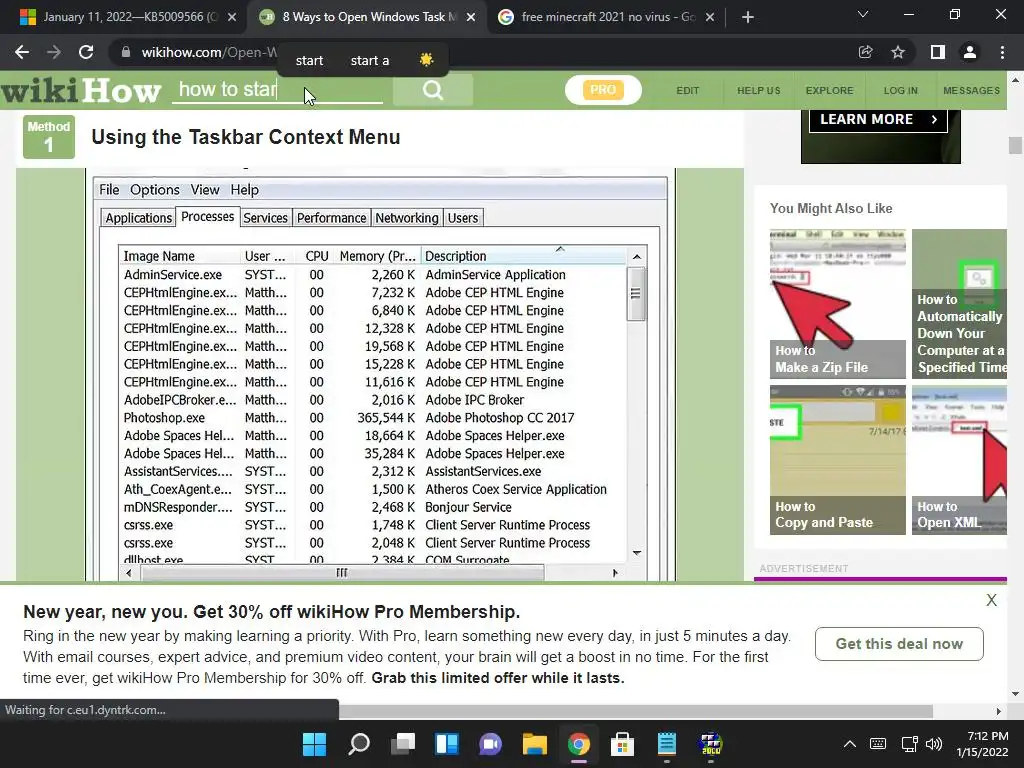
Task: Open Windows taskbar search
Action: [359, 744]
